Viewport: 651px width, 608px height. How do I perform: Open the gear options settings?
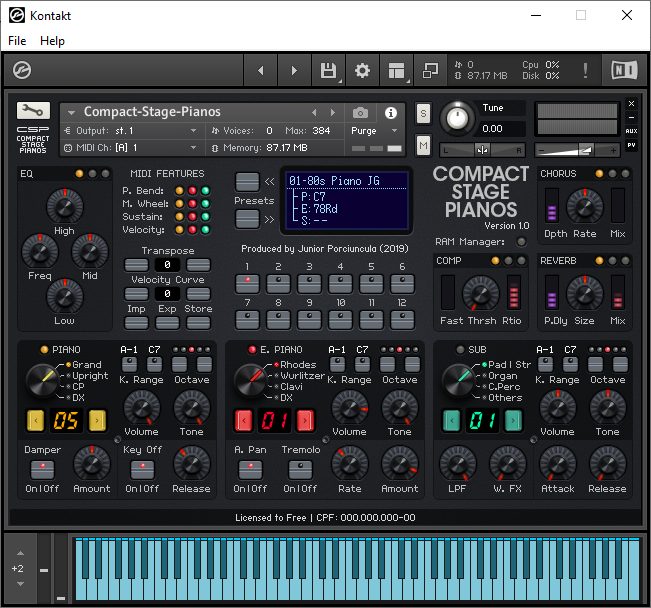pyautogui.click(x=362, y=71)
